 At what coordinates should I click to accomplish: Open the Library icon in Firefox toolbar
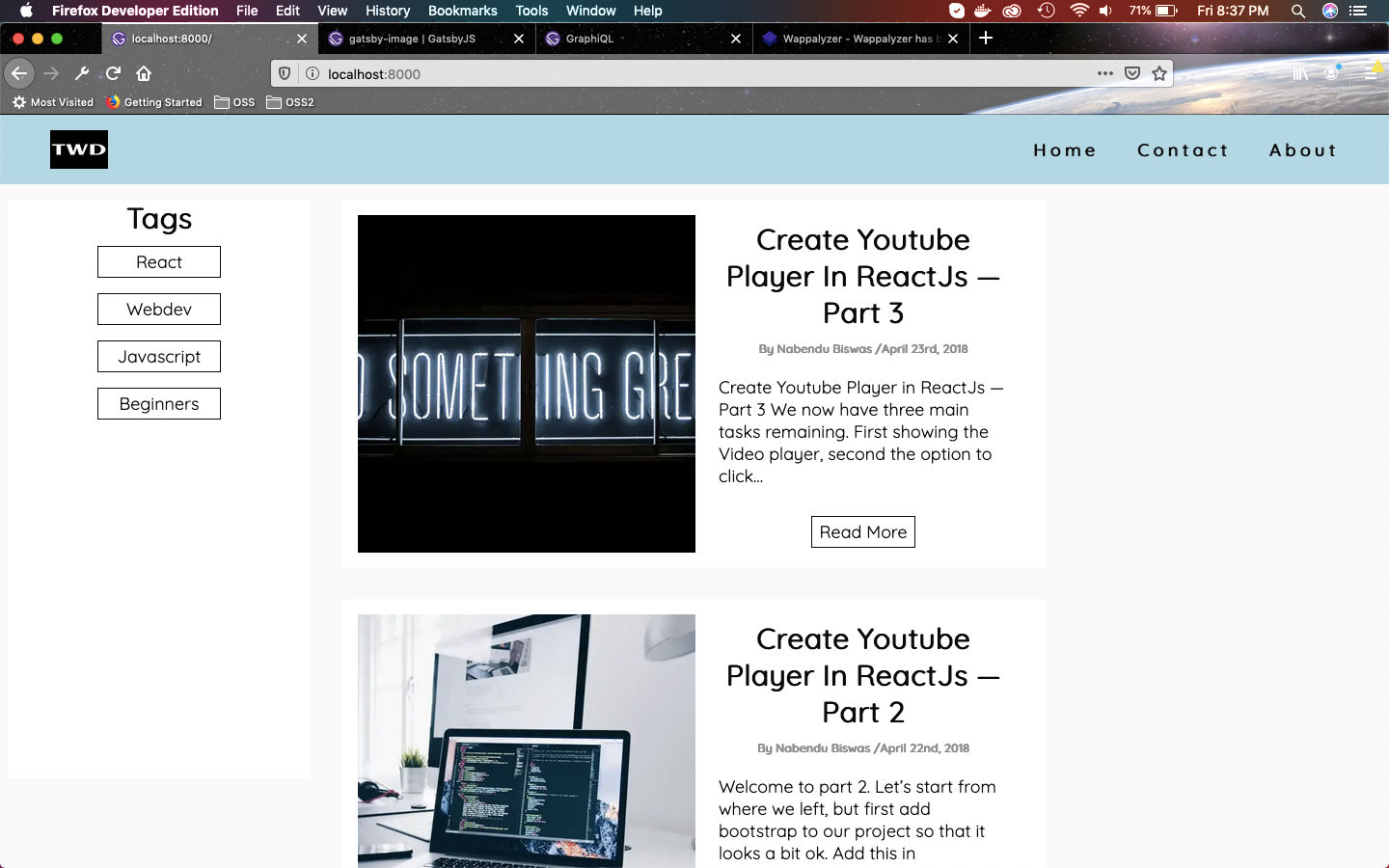1300,73
